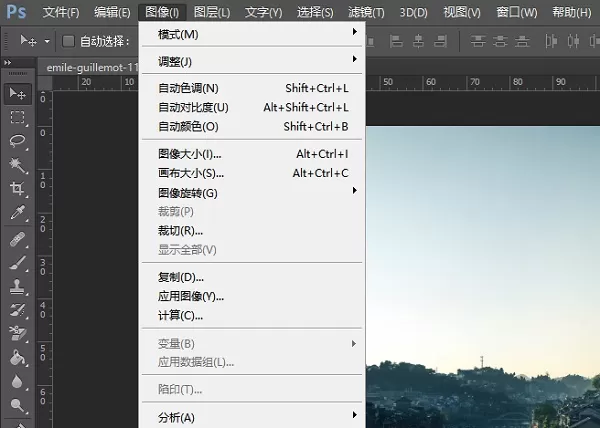Open the 文件(F) menu
Screen dimensions: 600x428
pos(61,13)
